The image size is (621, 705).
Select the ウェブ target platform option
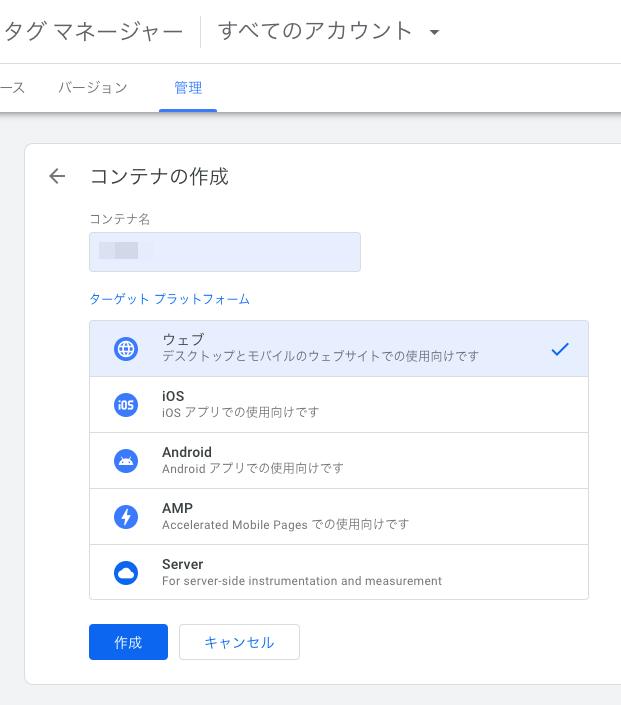pyautogui.click(x=339, y=348)
